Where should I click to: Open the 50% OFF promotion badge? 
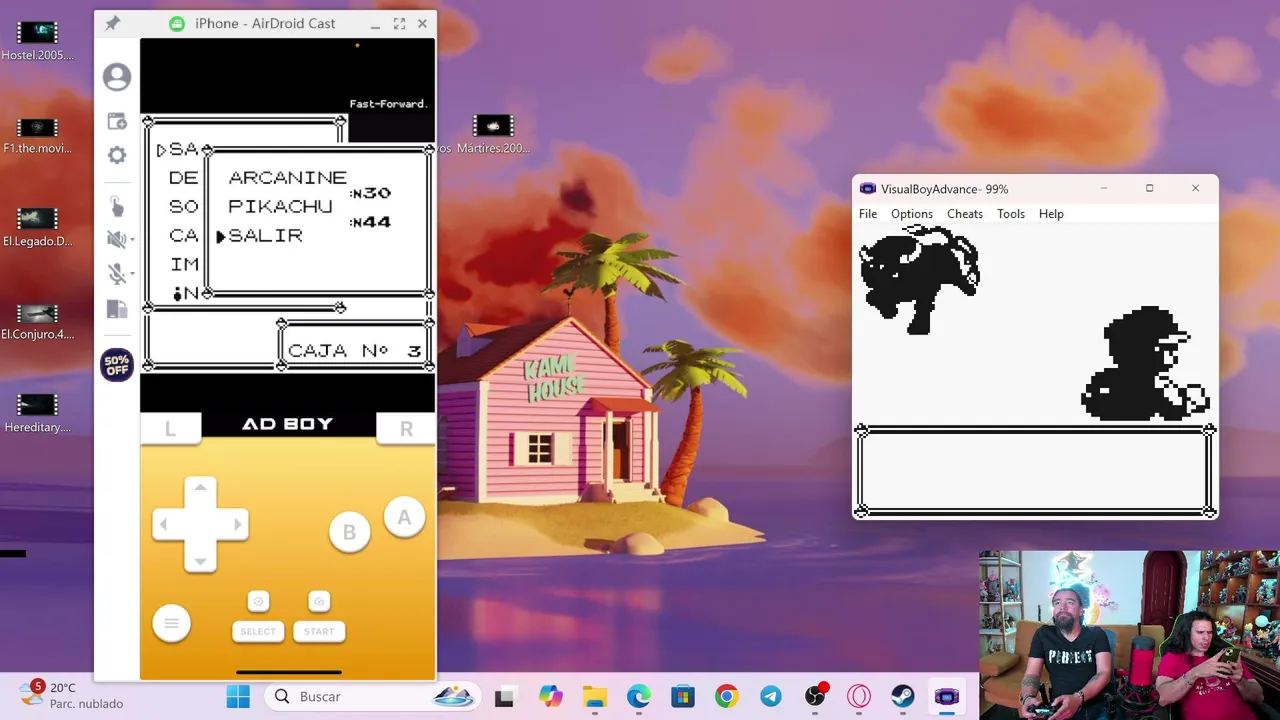pos(117,365)
